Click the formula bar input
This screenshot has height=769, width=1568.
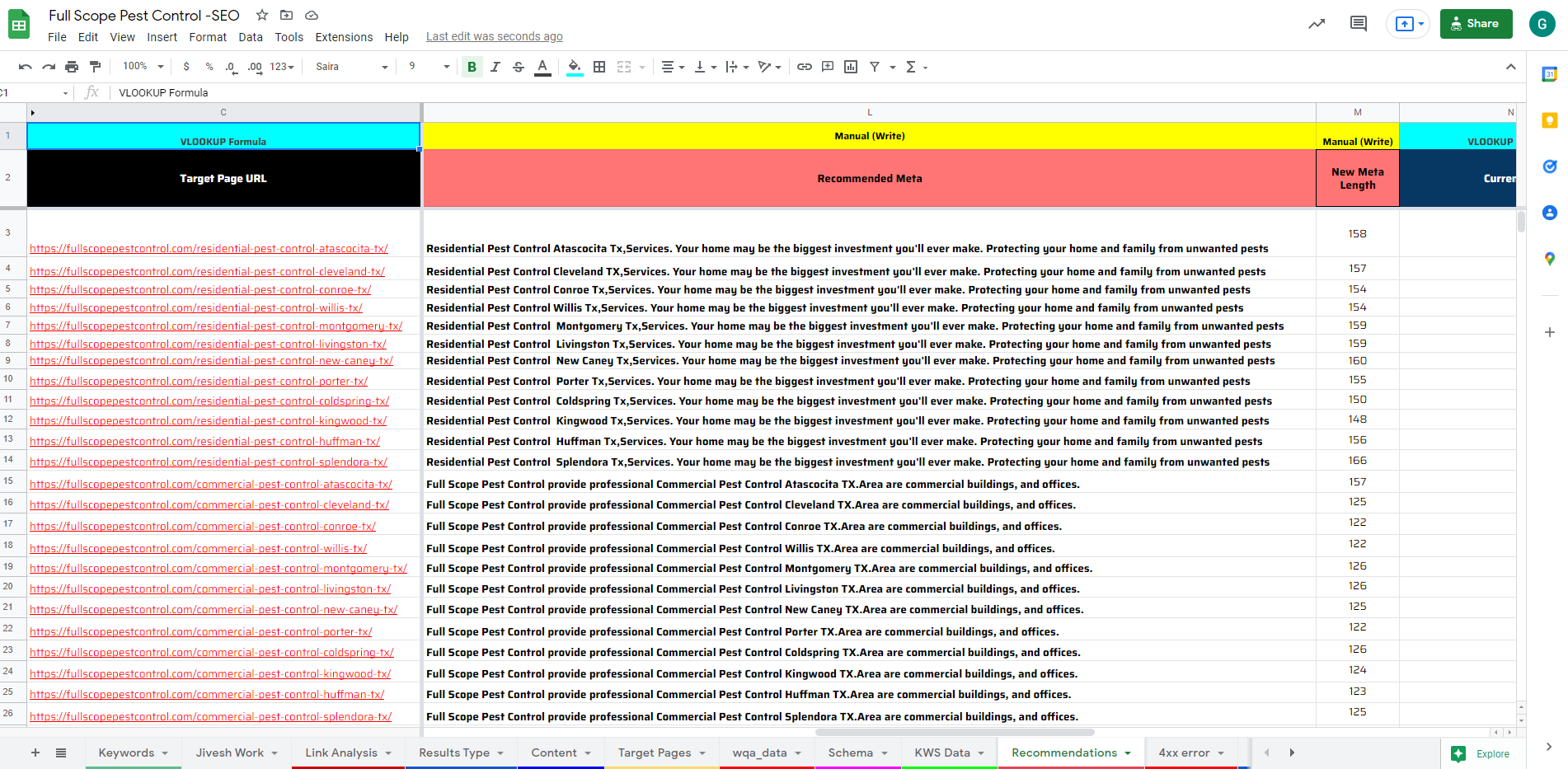click(x=816, y=92)
